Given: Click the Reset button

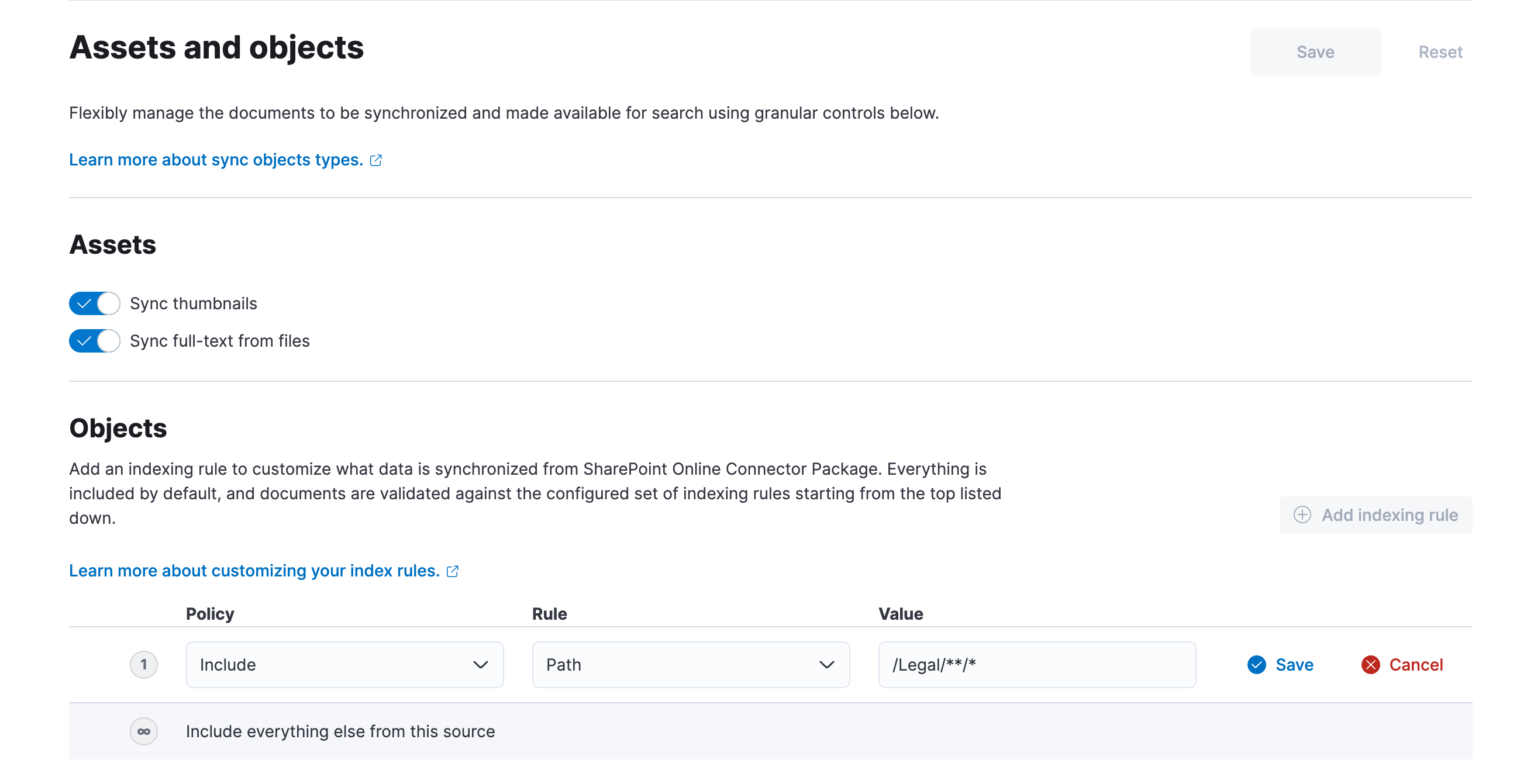Looking at the screenshot, I should pyautogui.click(x=1440, y=52).
